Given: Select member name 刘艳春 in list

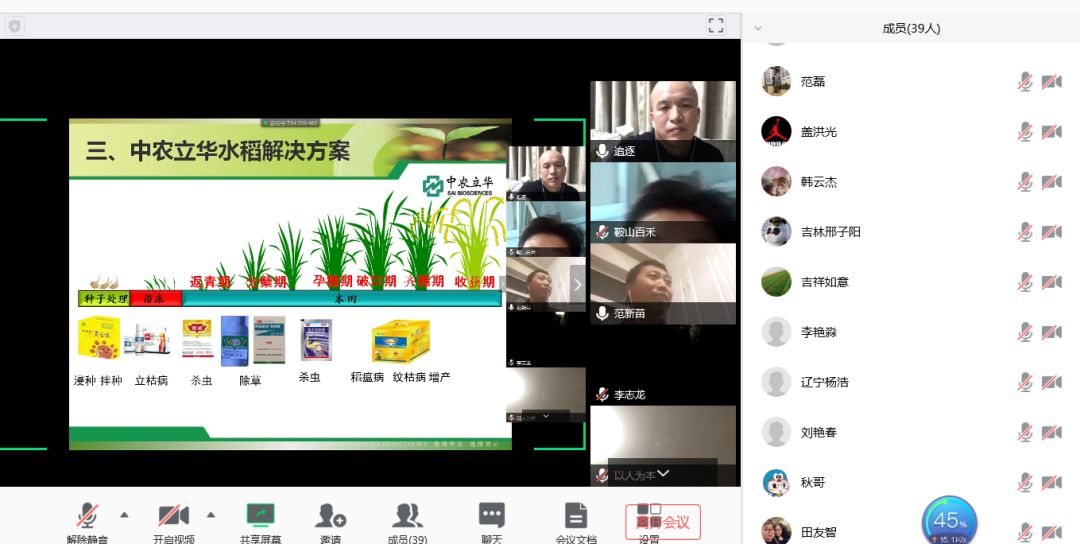Looking at the screenshot, I should 819,432.
